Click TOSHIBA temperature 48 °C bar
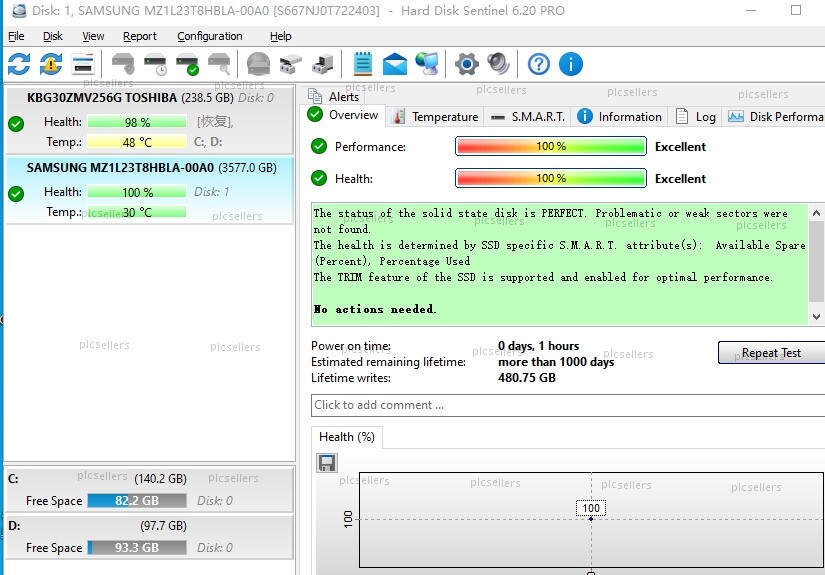825x575 pixels. 137,142
